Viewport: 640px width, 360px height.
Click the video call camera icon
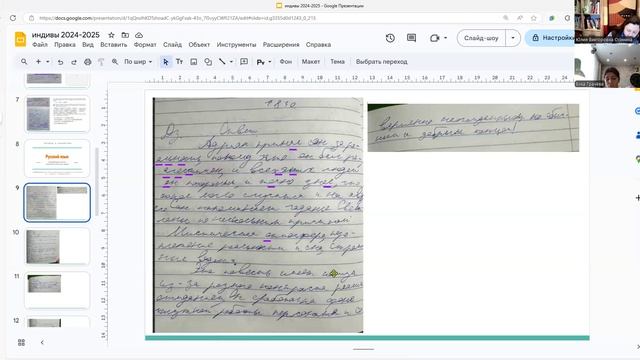(434, 38)
